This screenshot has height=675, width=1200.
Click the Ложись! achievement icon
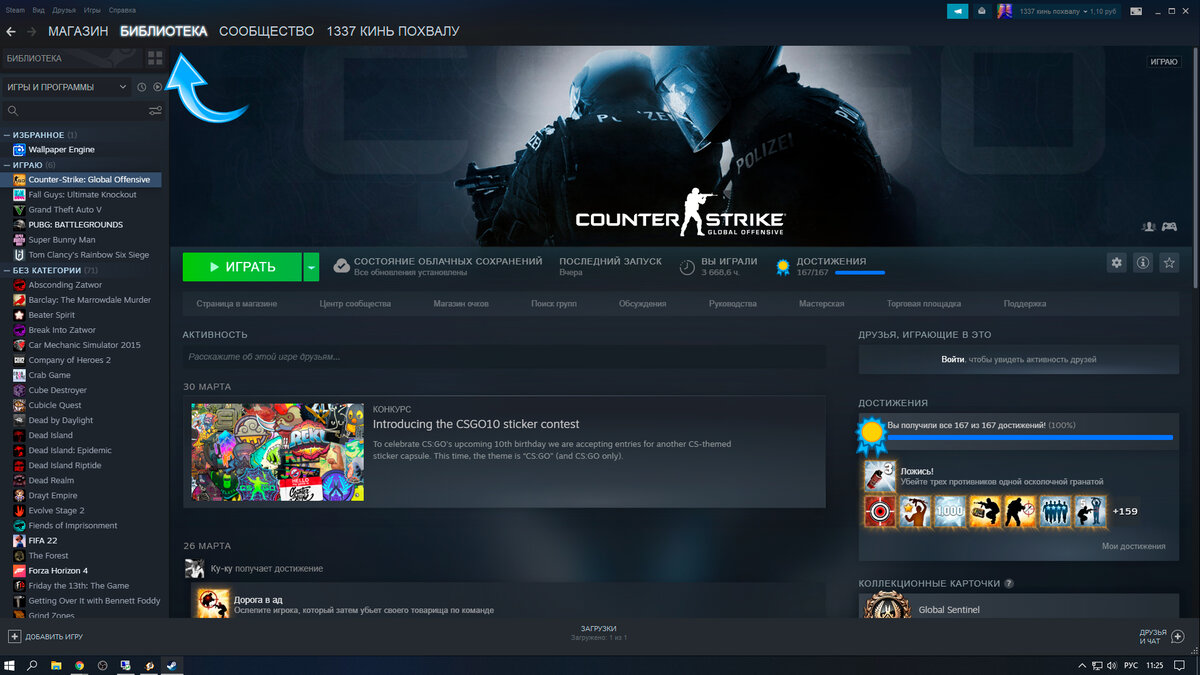[x=880, y=476]
